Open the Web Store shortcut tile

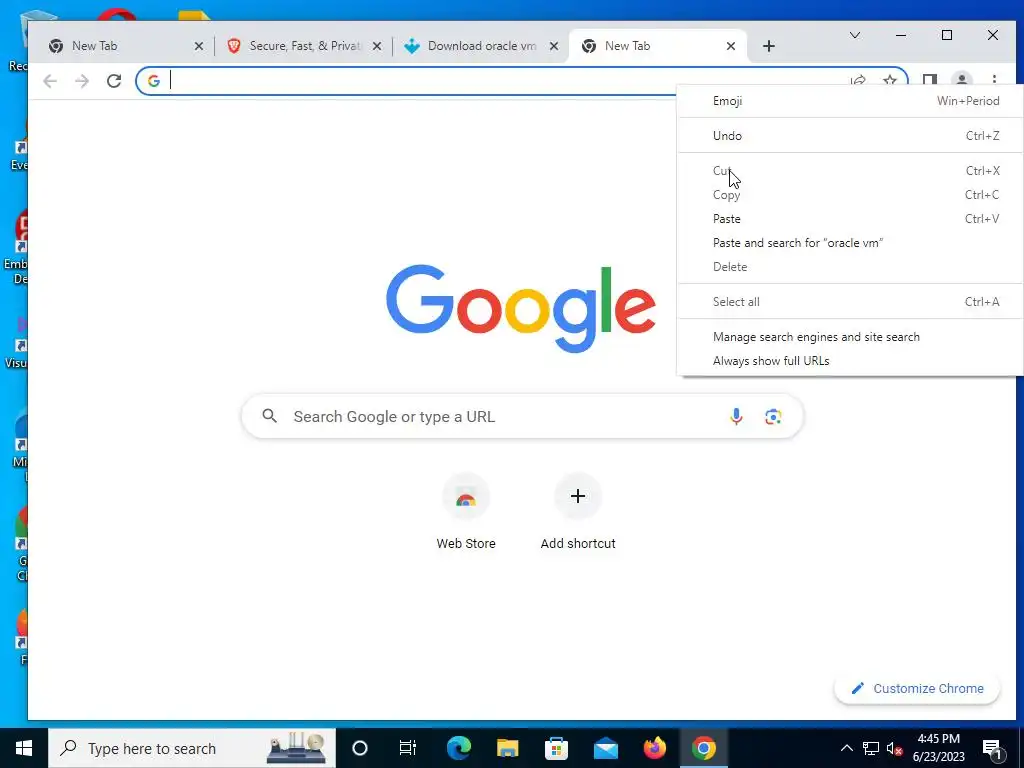pyautogui.click(x=466, y=513)
